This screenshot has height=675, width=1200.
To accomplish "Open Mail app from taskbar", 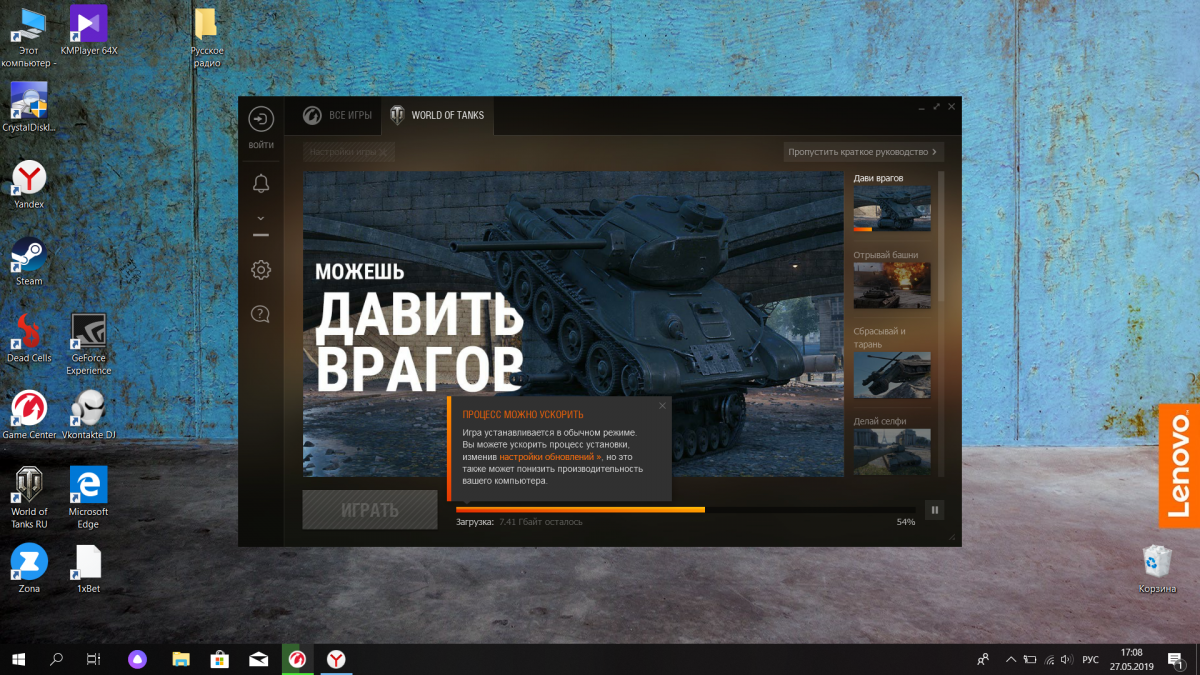I will point(259,659).
